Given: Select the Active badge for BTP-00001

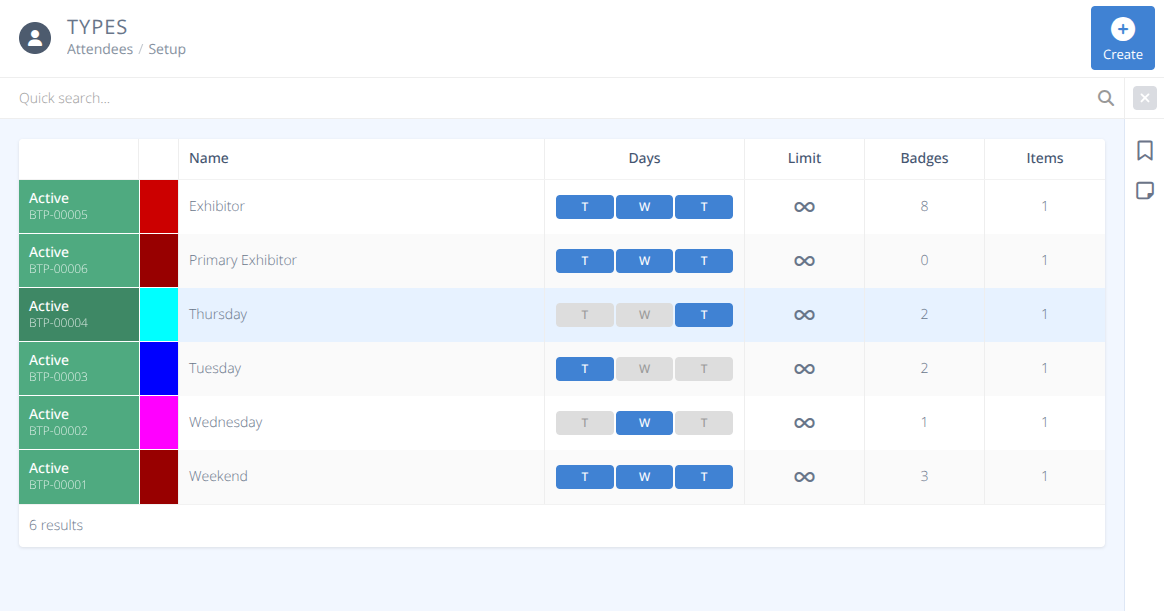Looking at the screenshot, I should pyautogui.click(x=78, y=476).
